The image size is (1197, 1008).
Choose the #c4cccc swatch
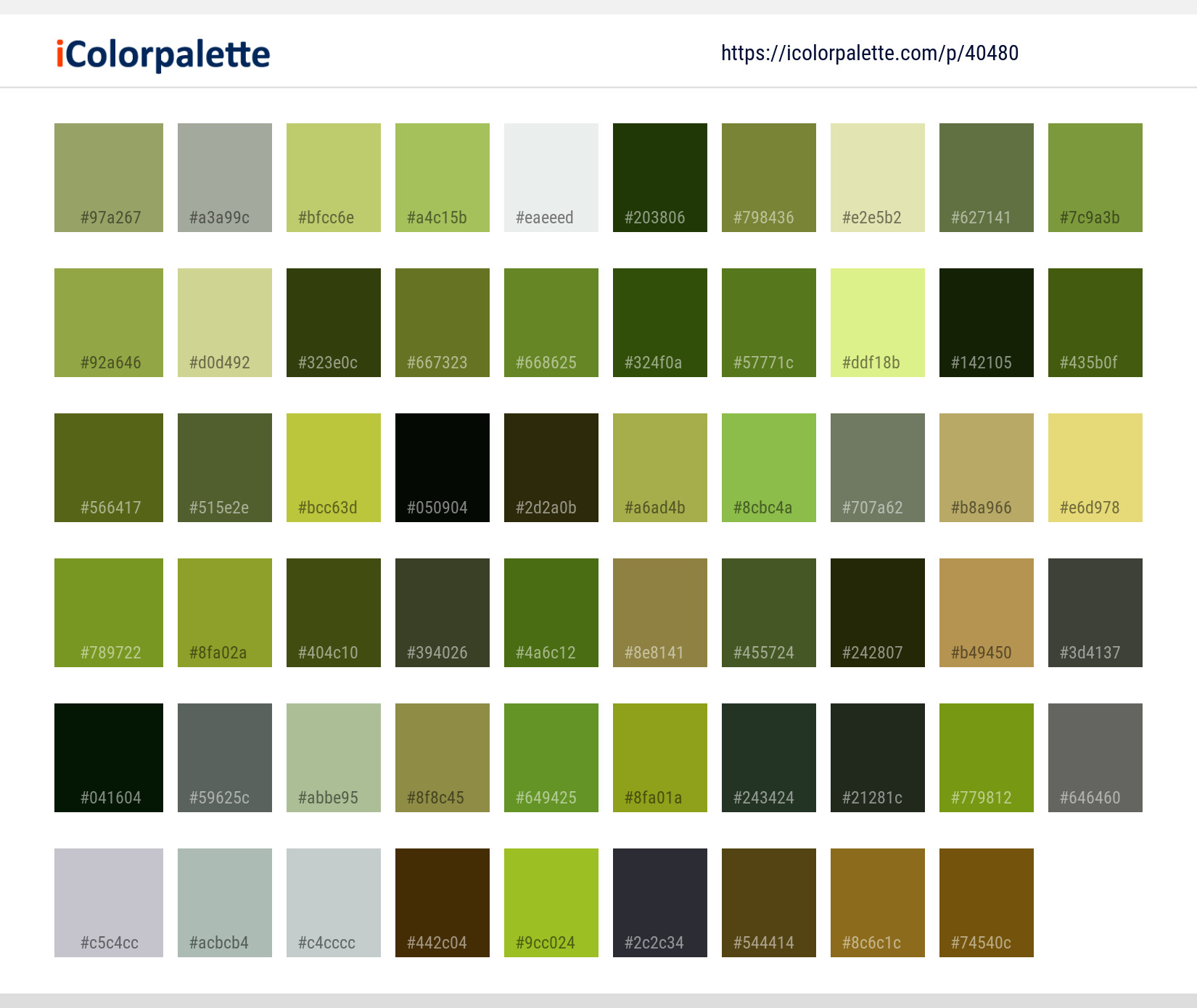[334, 903]
